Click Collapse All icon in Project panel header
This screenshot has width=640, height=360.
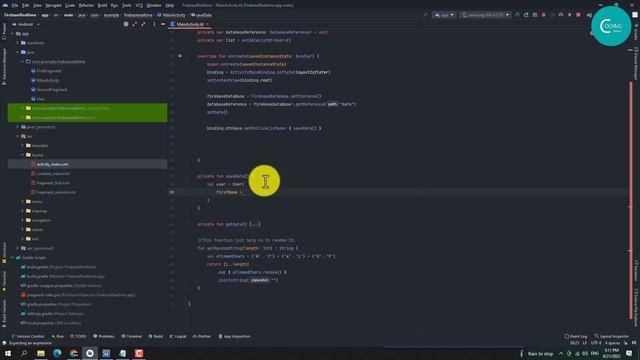tap(143, 24)
